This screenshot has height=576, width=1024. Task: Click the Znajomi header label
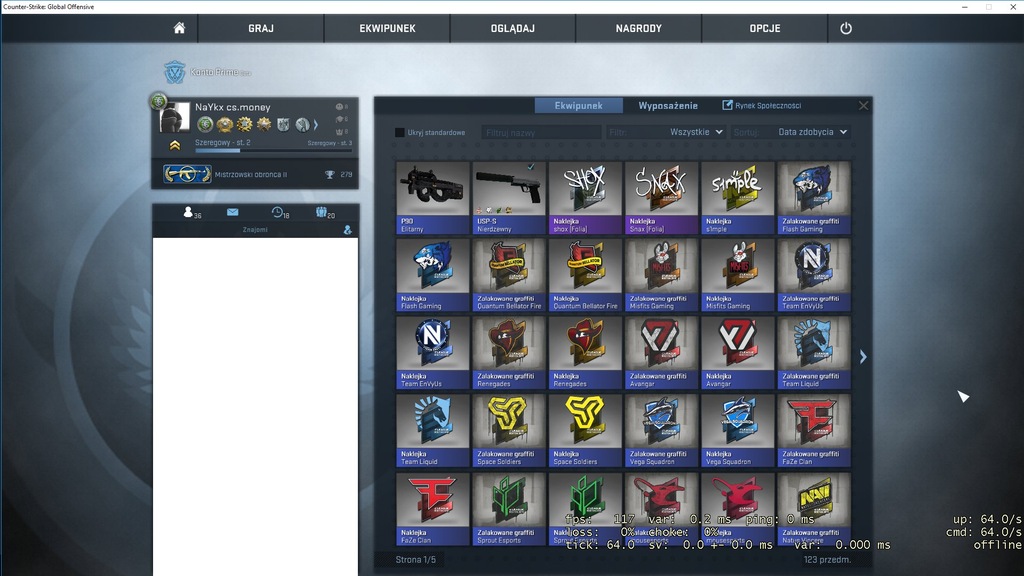[255, 229]
